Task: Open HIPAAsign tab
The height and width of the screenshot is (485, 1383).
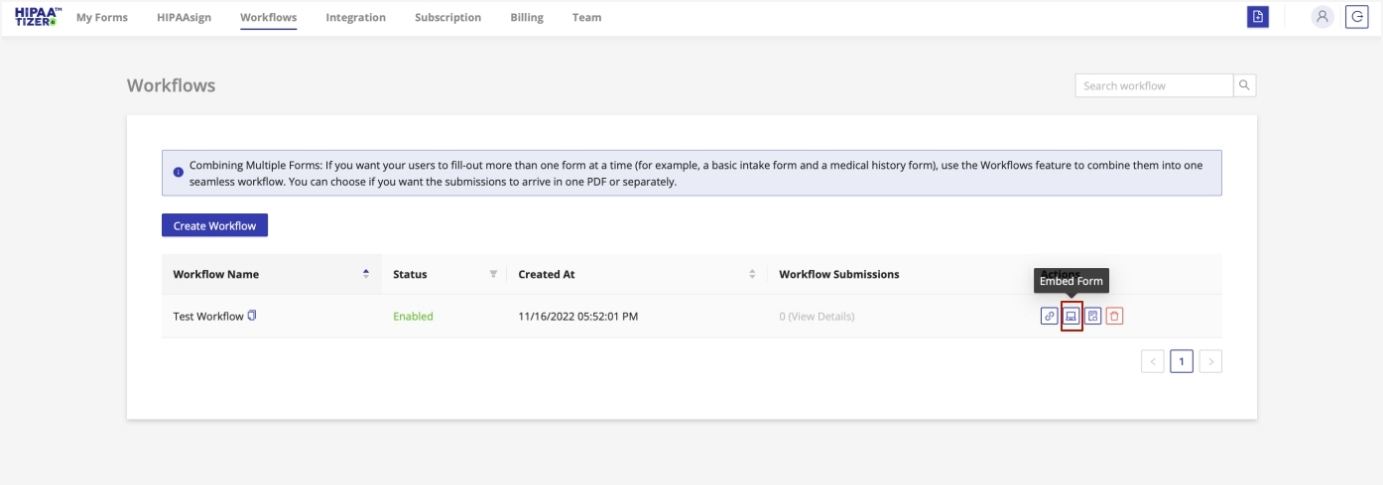Action: coord(184,17)
